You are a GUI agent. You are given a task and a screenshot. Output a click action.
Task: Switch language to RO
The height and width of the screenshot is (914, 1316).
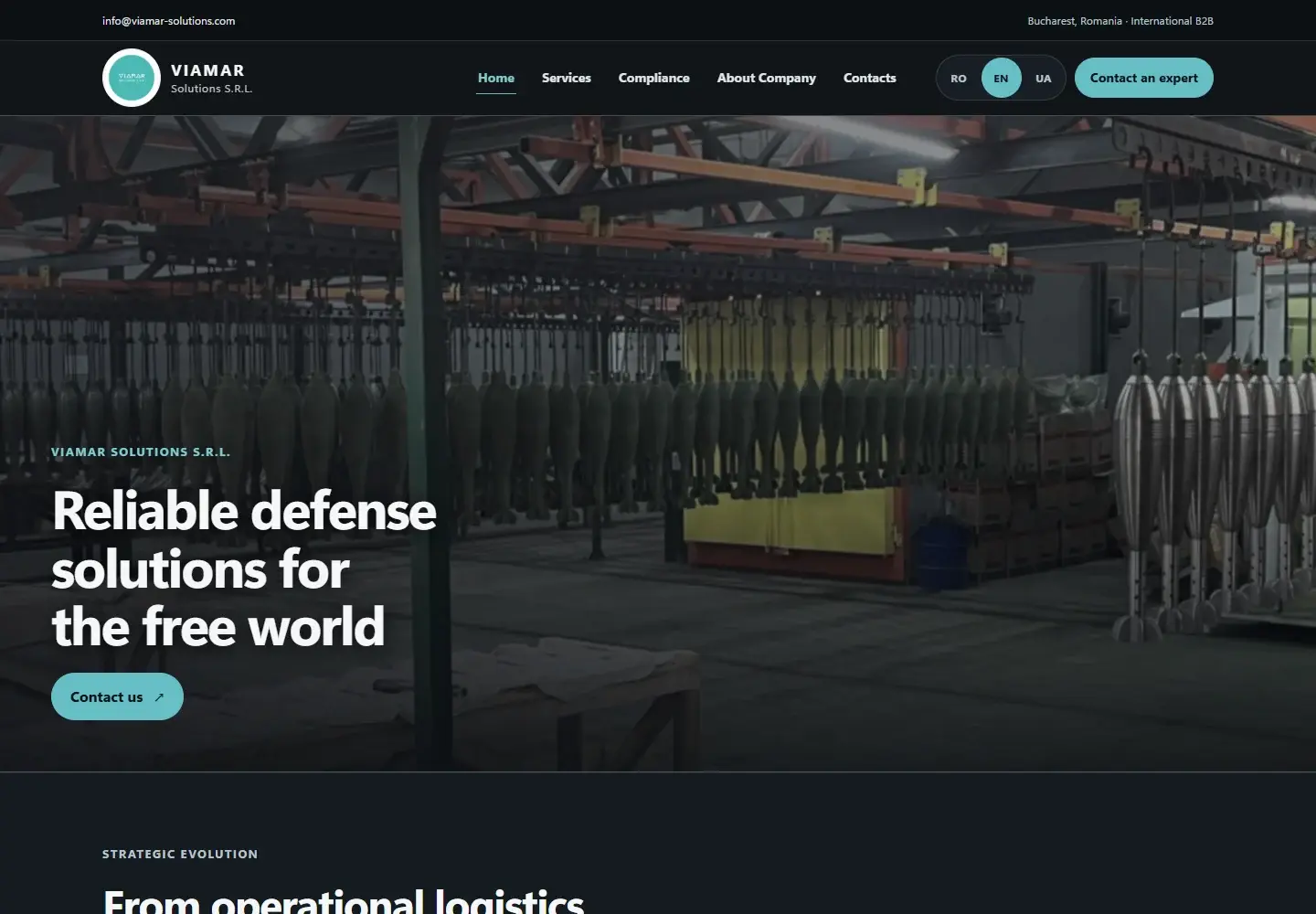click(x=959, y=78)
